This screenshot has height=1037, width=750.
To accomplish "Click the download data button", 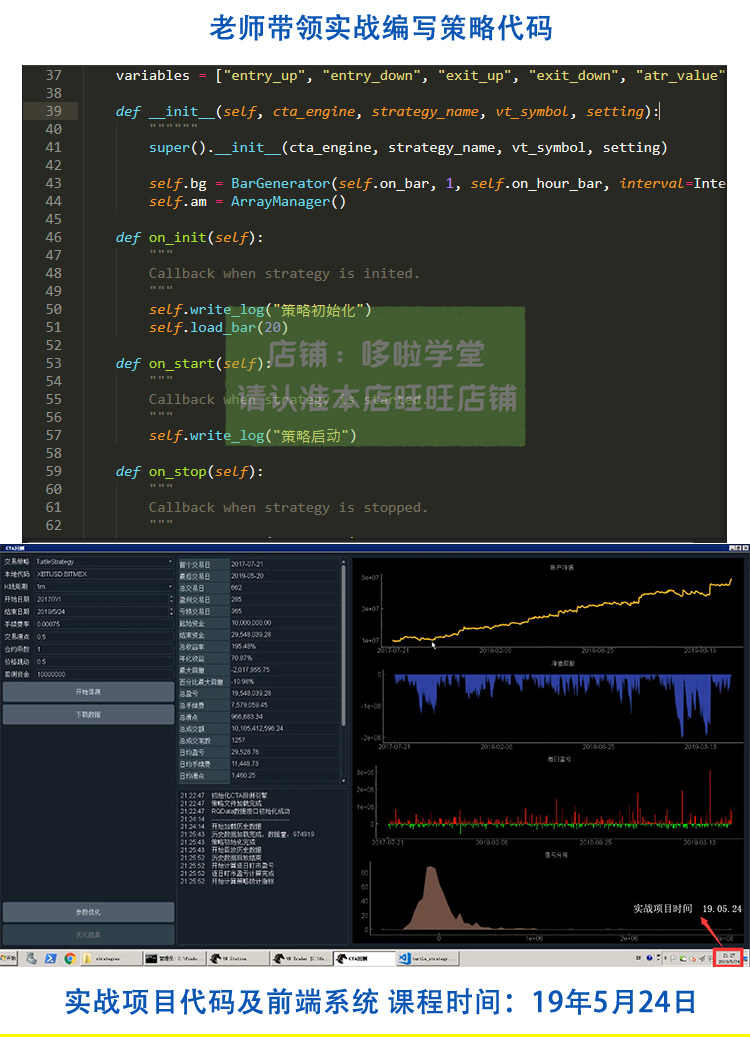I will click(x=88, y=714).
